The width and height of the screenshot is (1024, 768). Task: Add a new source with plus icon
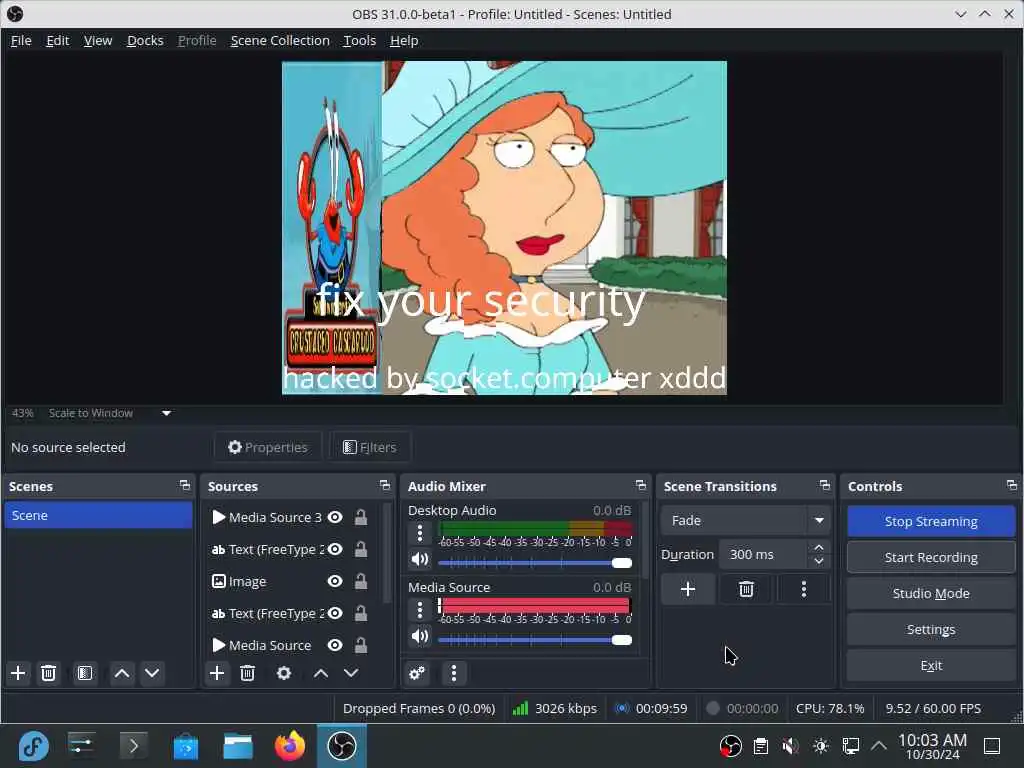coord(217,673)
